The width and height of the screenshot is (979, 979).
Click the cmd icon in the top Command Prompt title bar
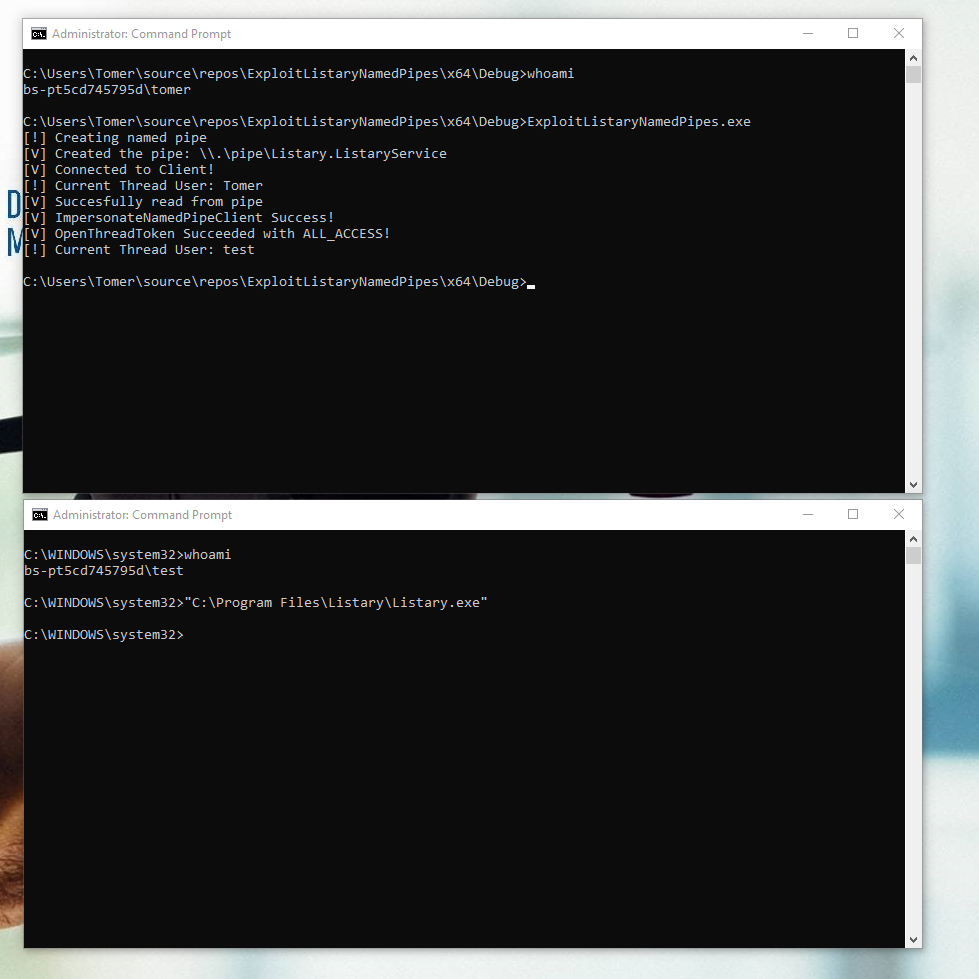[39, 34]
